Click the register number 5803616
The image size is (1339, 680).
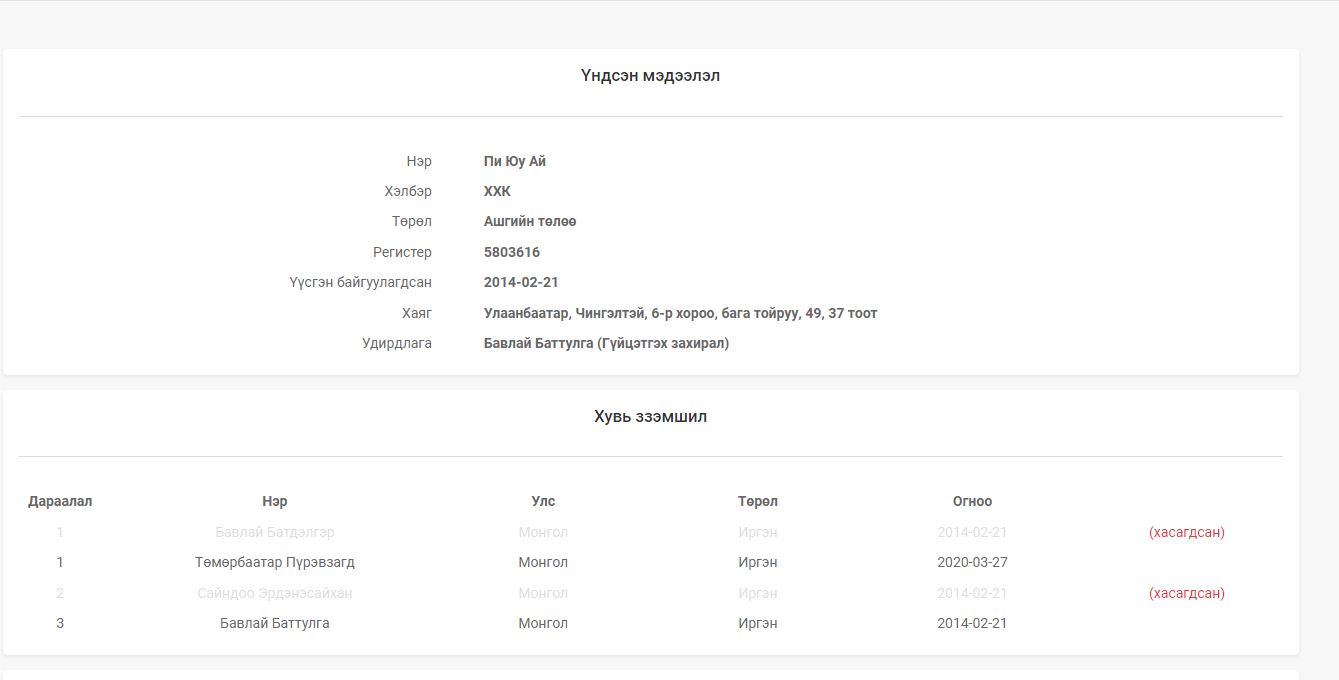click(511, 252)
